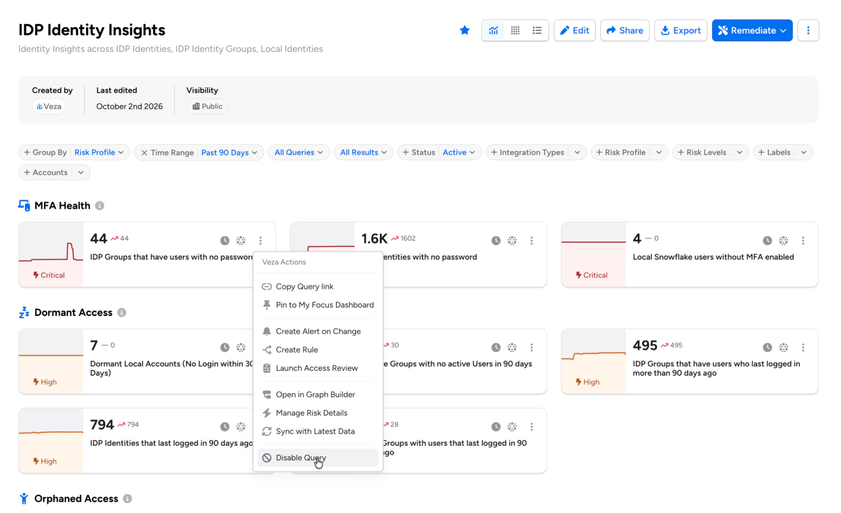Click the 495 IDP Groups trend thumbnail
Viewport: 841px width, 513px height.
[594, 361]
